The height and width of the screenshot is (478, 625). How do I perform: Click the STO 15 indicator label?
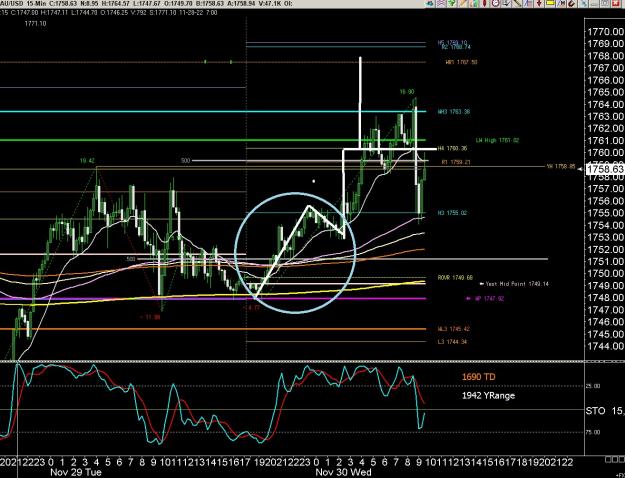605,411
